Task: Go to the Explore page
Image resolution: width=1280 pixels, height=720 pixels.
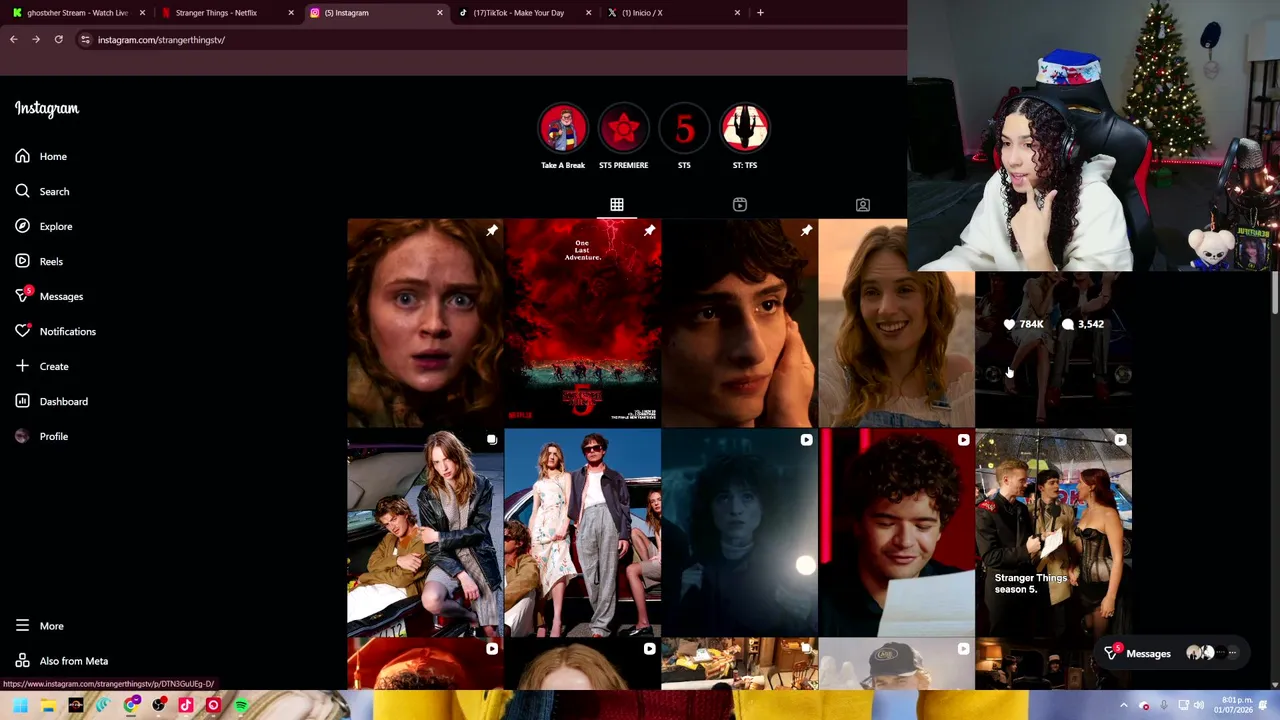Action: coord(44,226)
